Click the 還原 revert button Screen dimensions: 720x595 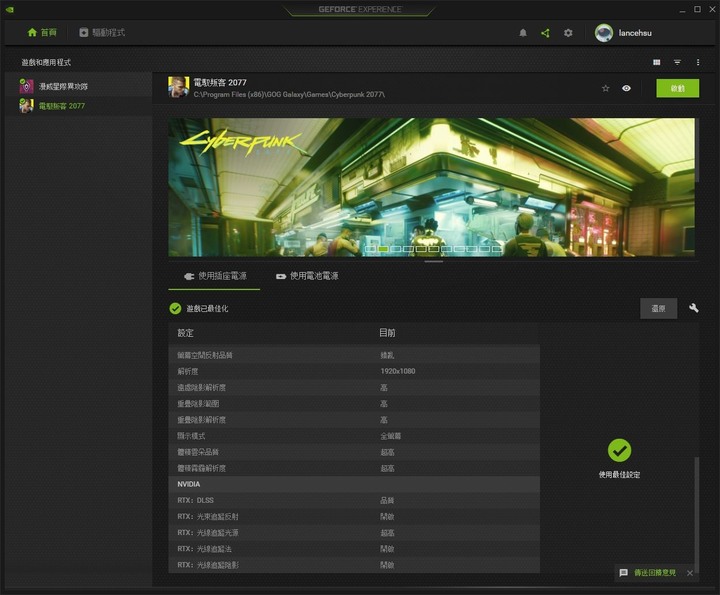[x=658, y=309]
